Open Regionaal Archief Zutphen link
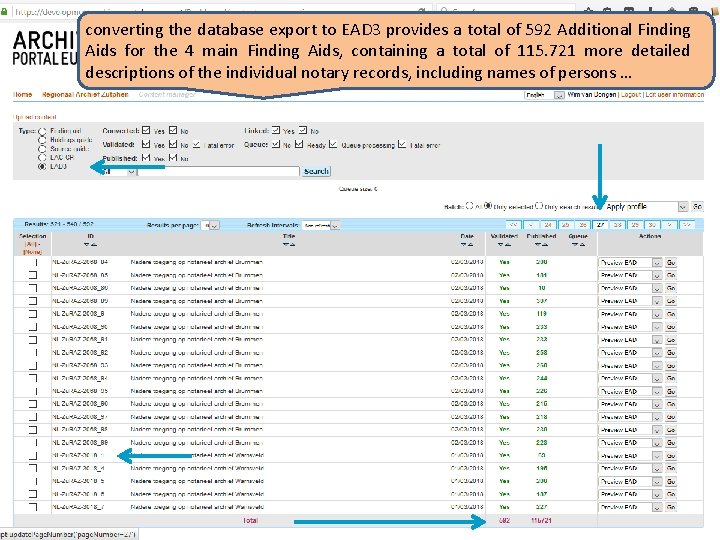This screenshot has height=540, width=720. [x=85, y=95]
